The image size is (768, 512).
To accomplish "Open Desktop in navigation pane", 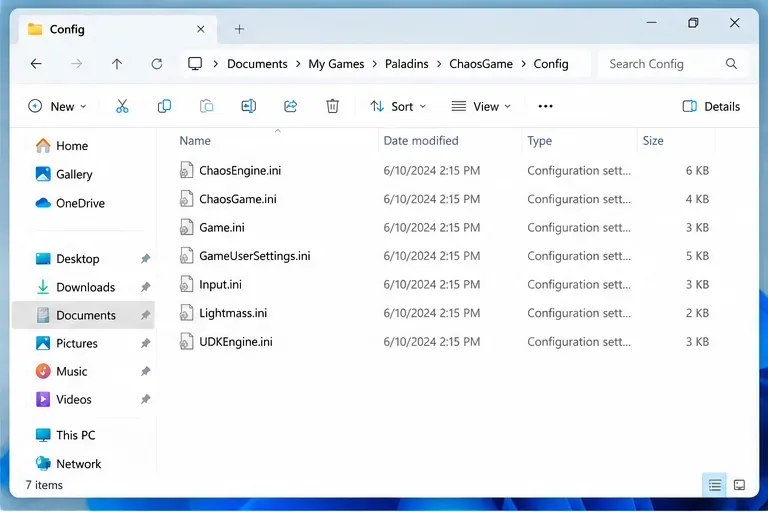I will tap(77, 259).
